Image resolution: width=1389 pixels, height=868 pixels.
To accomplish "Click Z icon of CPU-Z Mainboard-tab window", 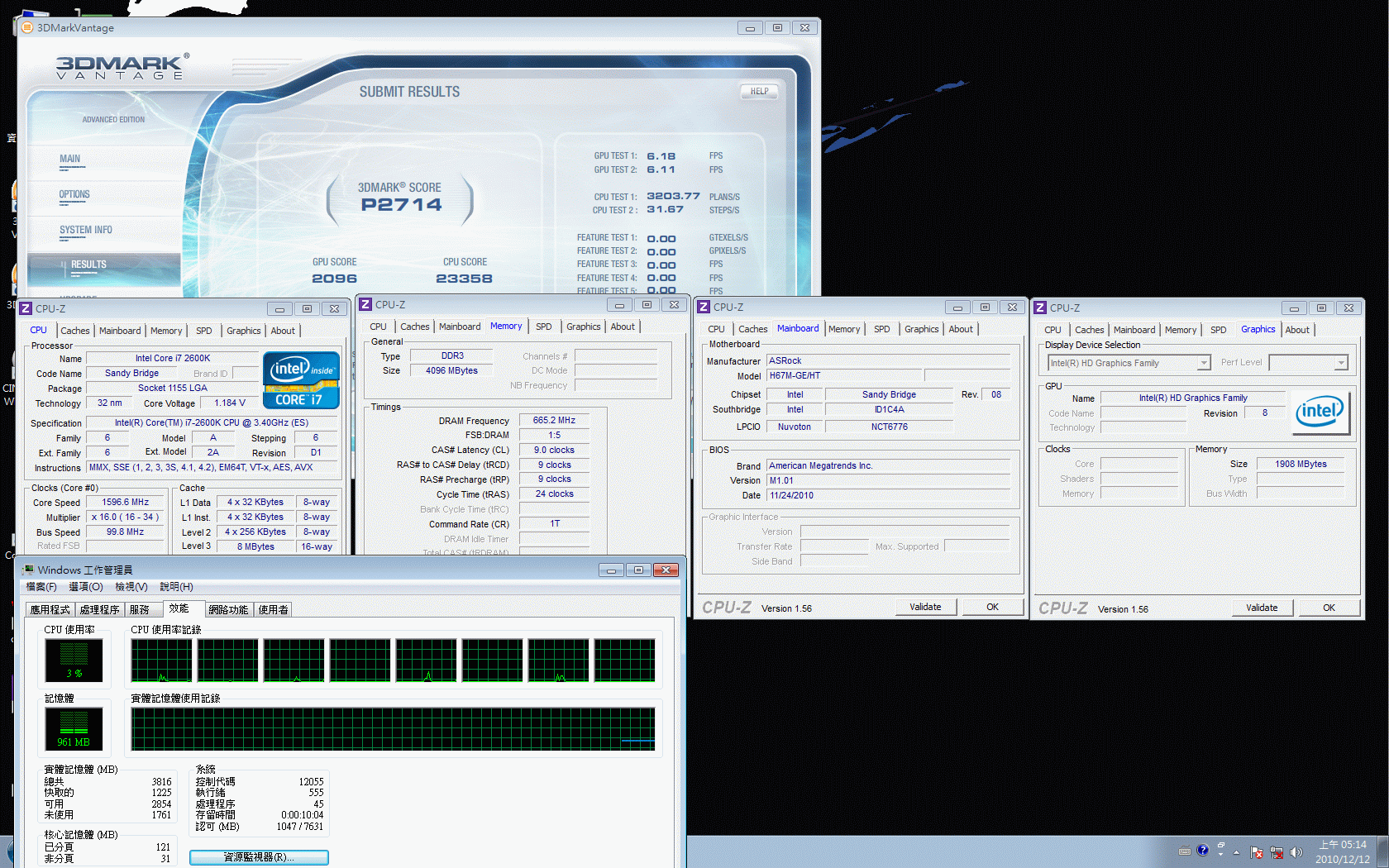I will 704,307.
